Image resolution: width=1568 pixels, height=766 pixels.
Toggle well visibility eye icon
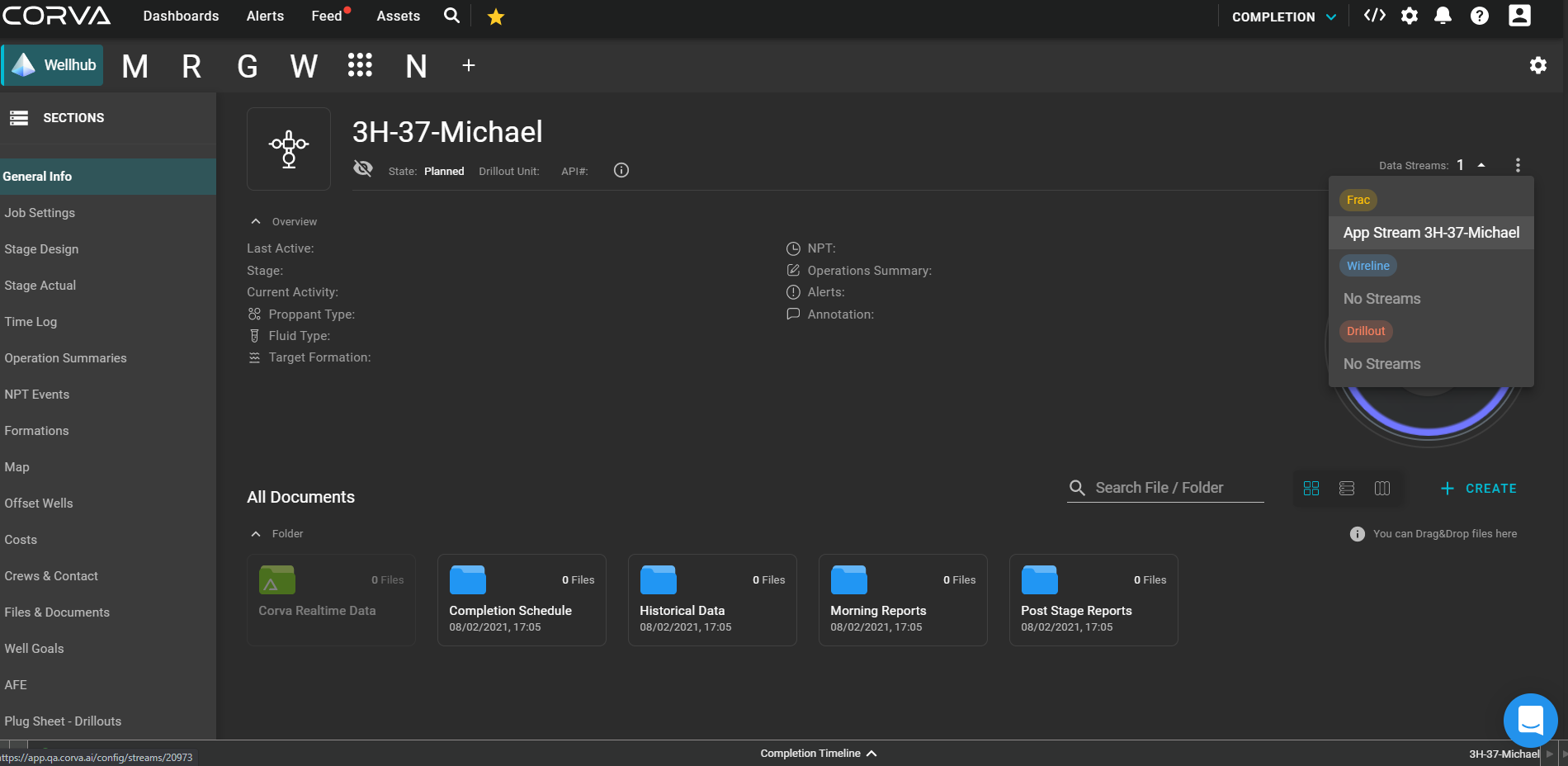(x=363, y=168)
